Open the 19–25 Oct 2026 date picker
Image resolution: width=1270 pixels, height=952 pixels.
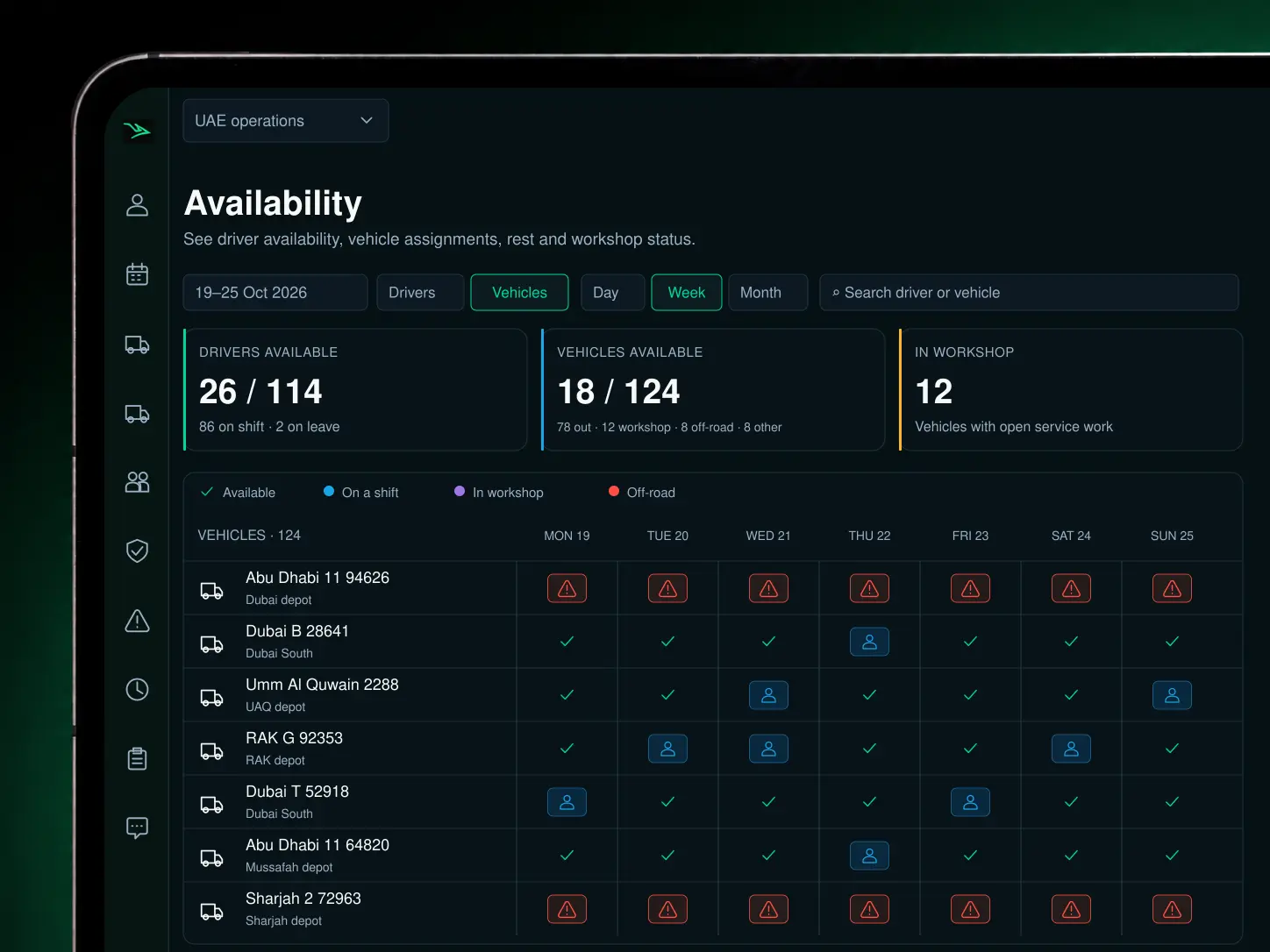pos(275,293)
